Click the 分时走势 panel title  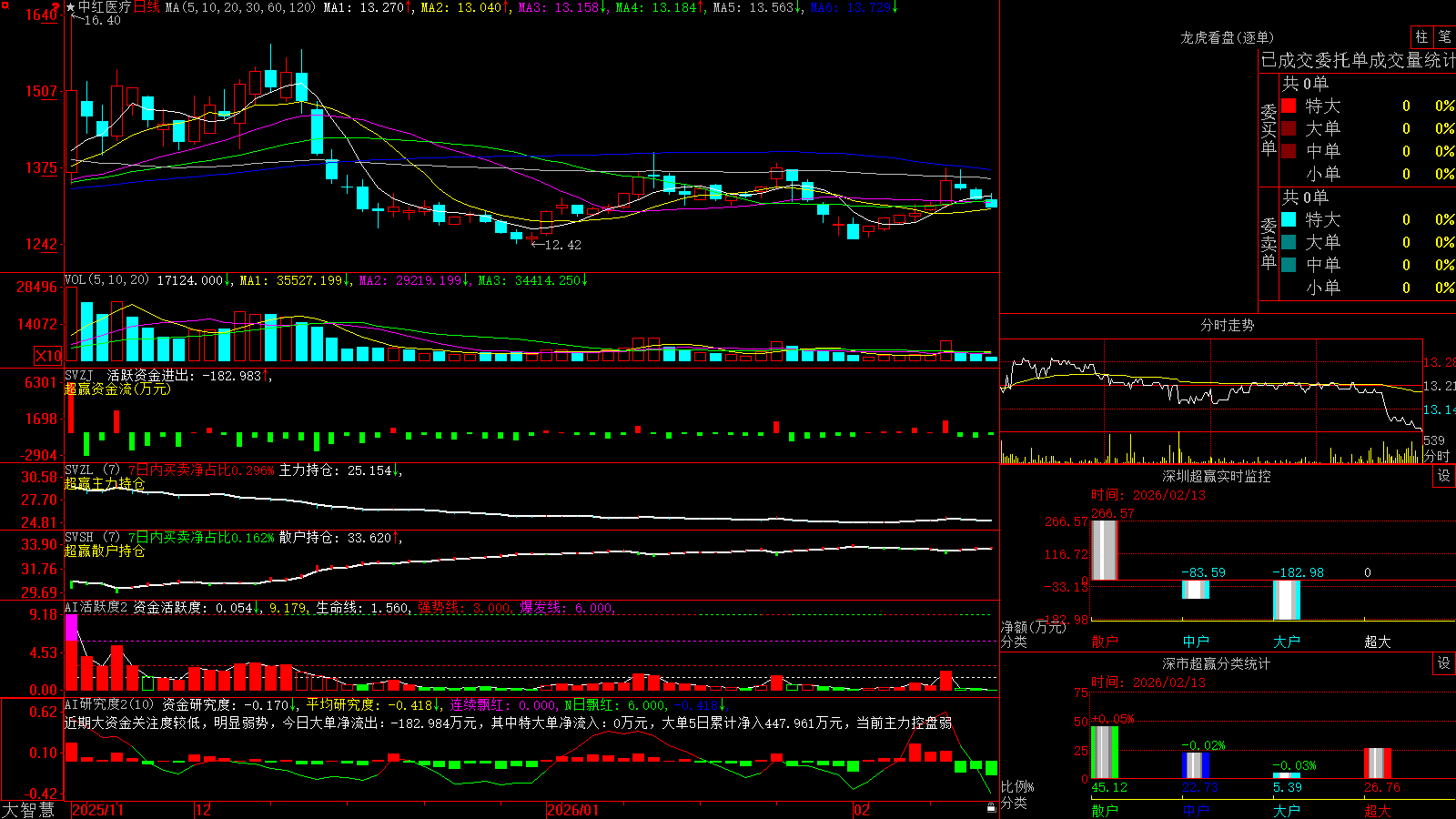point(1228,325)
